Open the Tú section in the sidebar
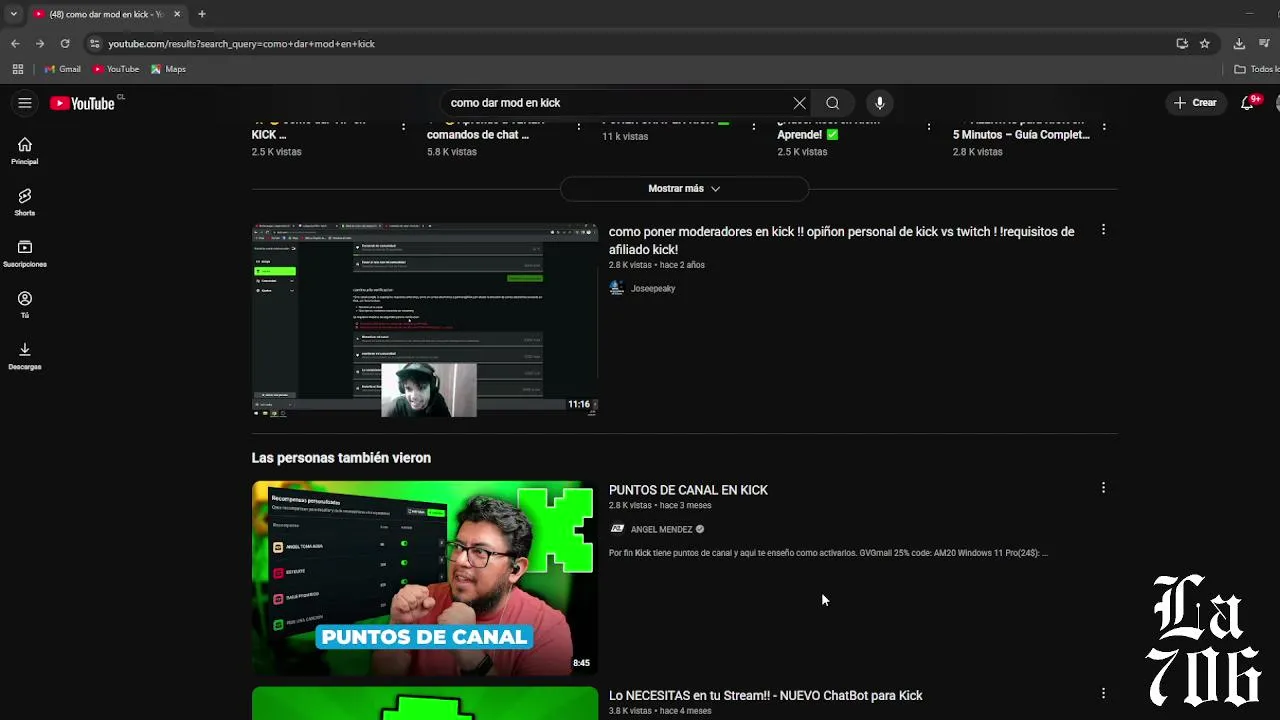 (x=25, y=305)
